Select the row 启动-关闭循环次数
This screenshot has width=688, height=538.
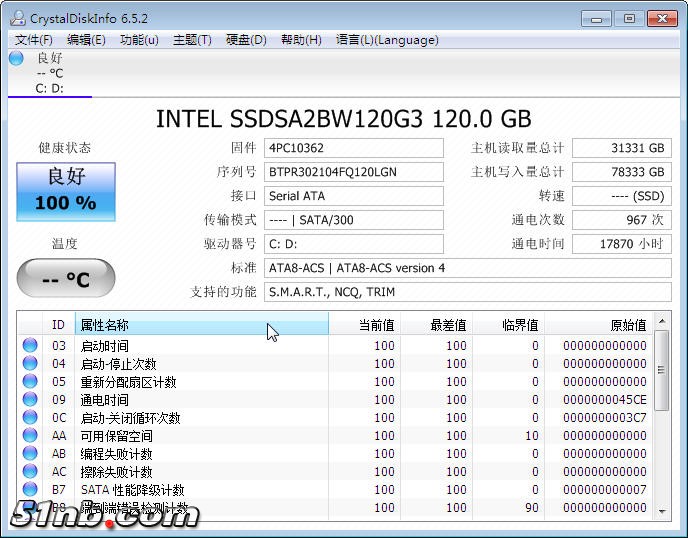tap(335, 417)
